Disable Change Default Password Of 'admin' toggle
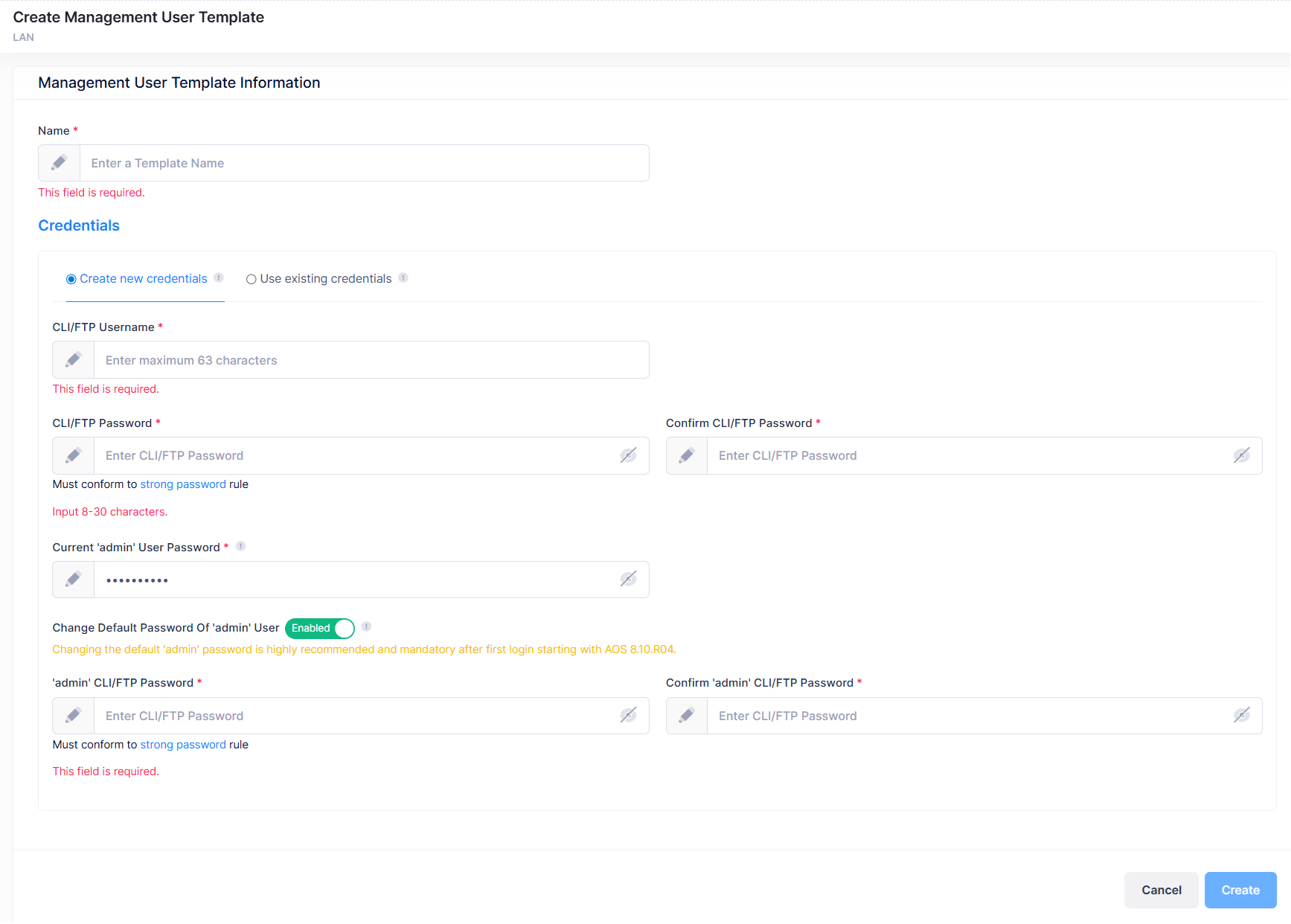 (x=320, y=628)
